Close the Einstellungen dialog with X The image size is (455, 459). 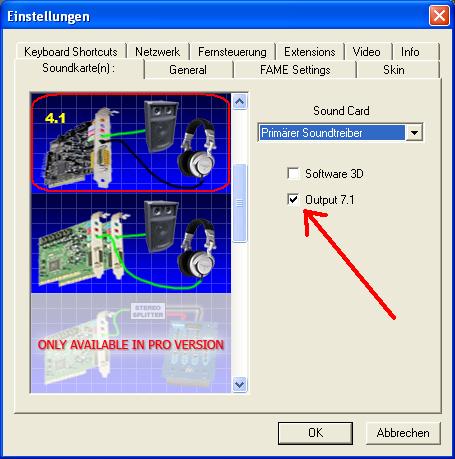439,16
